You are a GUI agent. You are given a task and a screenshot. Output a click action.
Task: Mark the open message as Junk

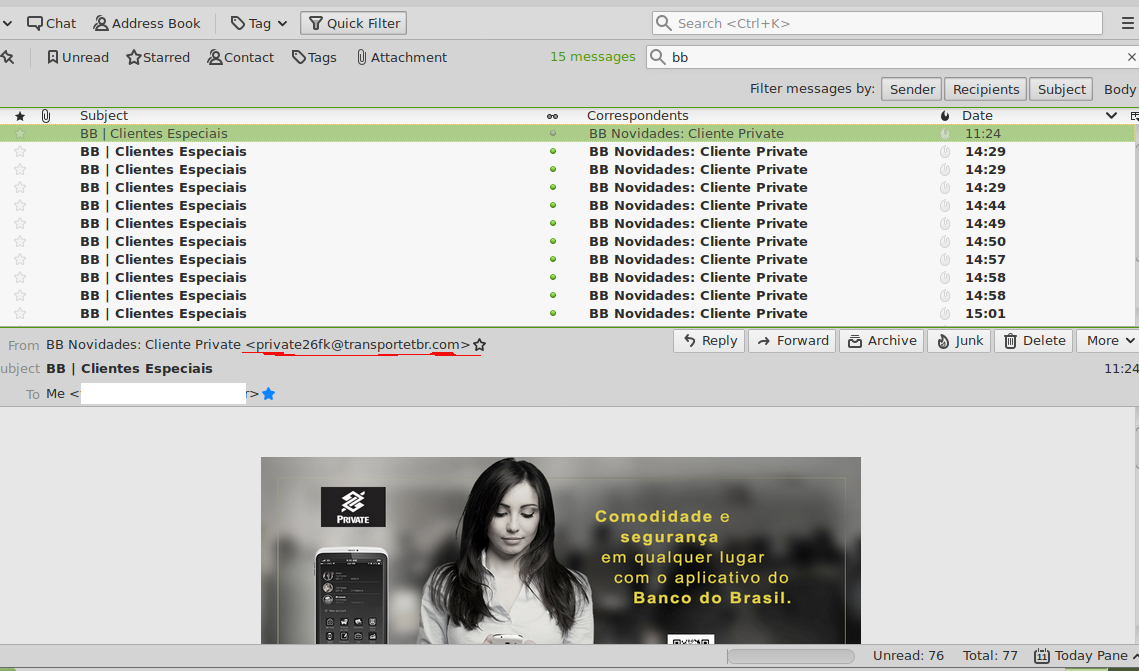coord(959,341)
